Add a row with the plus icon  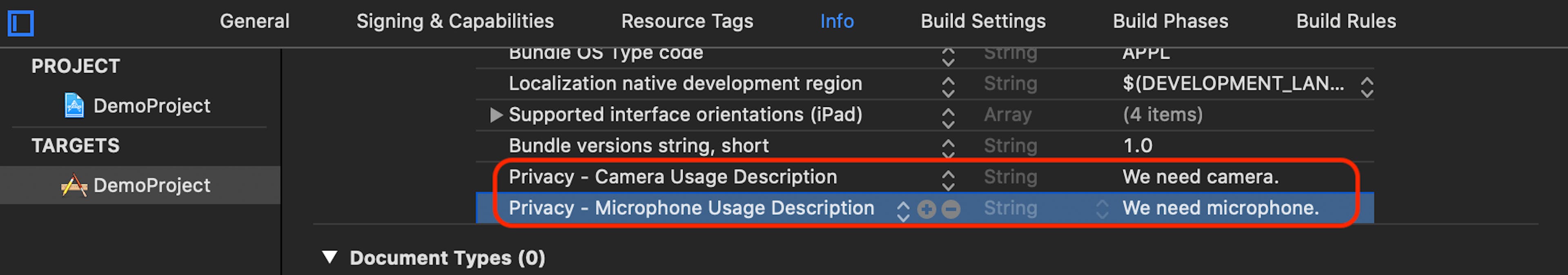click(927, 209)
